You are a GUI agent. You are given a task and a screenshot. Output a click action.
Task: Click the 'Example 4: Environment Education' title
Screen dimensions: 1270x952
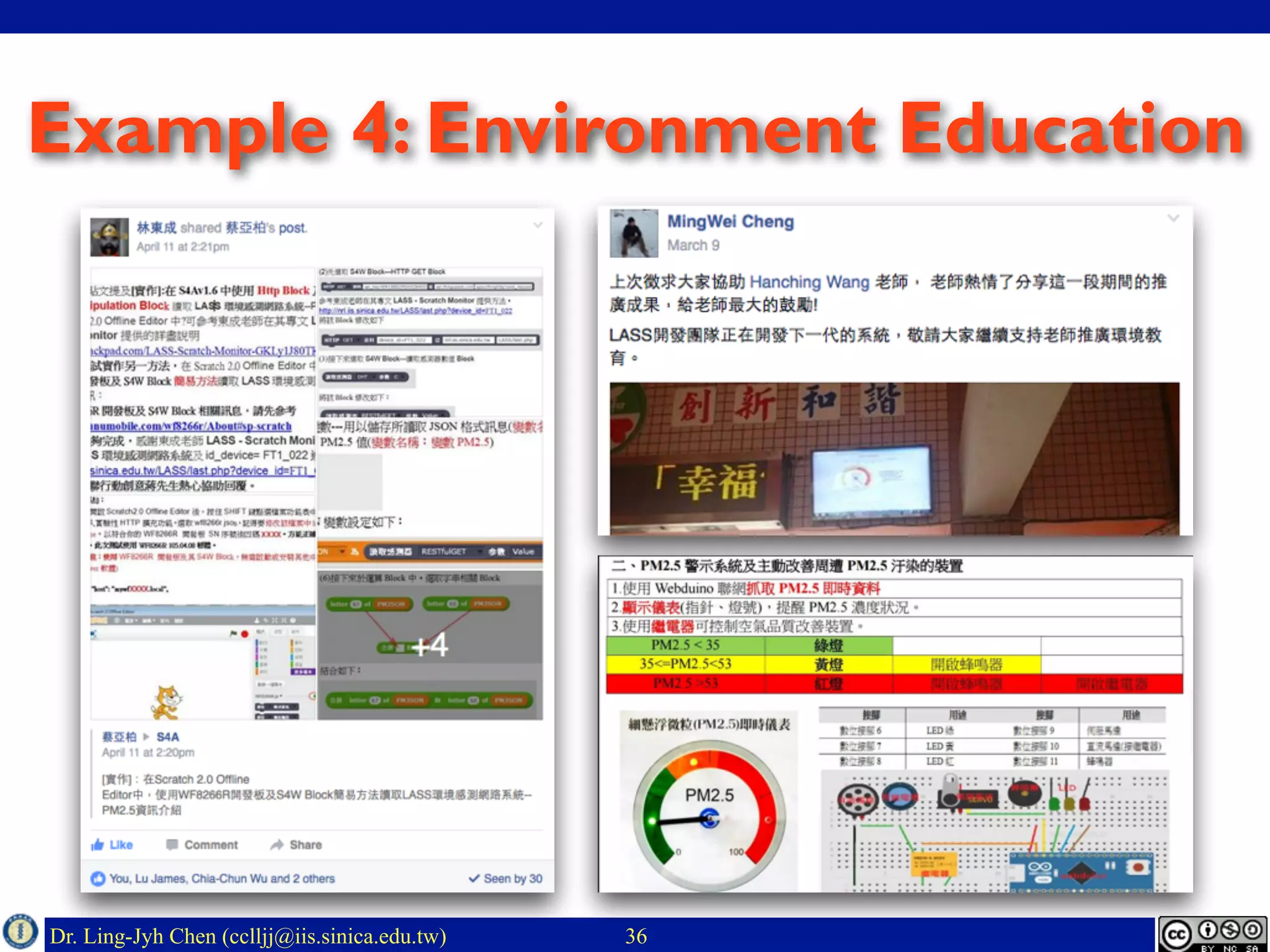coord(637,129)
